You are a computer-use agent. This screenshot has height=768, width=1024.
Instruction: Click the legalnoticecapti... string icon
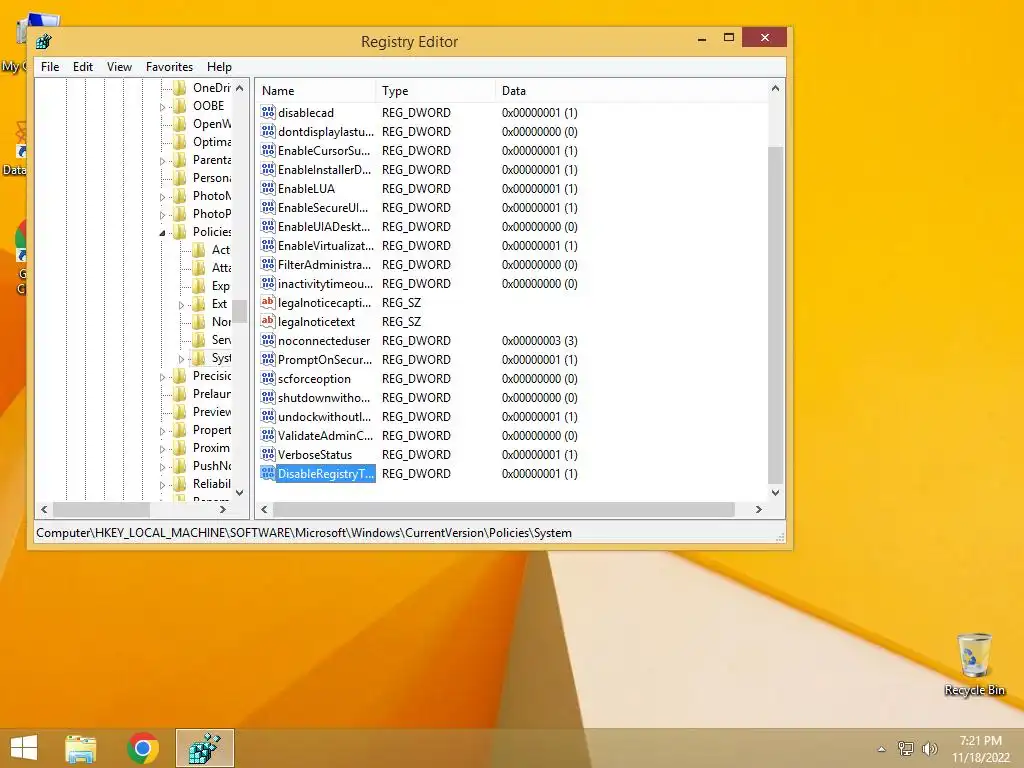(x=268, y=302)
